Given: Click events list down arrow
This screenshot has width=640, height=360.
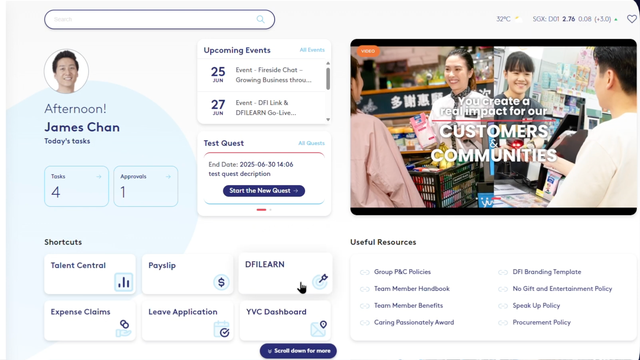Looking at the screenshot, I should 328,120.
